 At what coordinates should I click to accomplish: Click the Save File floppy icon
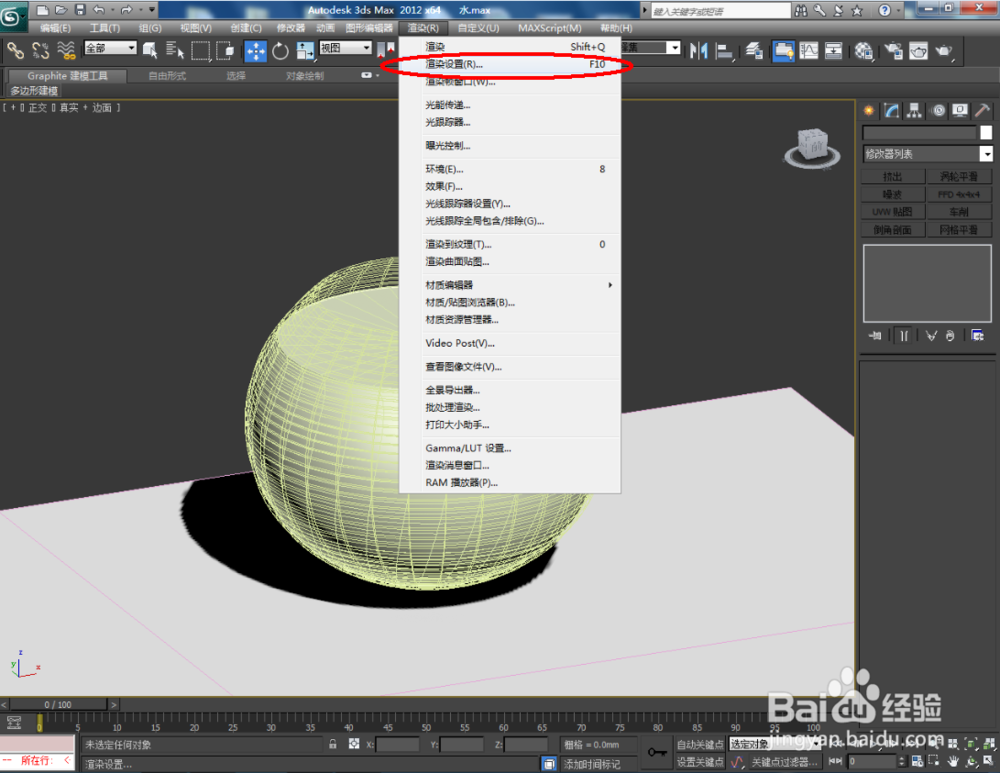[x=80, y=10]
